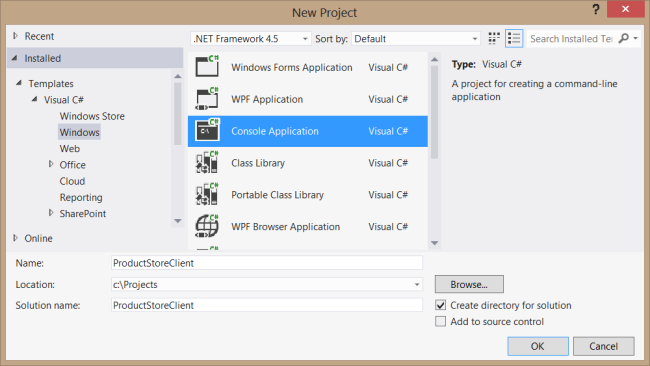This screenshot has width=650, height=366.
Task: Click the WPF Application template icon
Action: point(207,99)
